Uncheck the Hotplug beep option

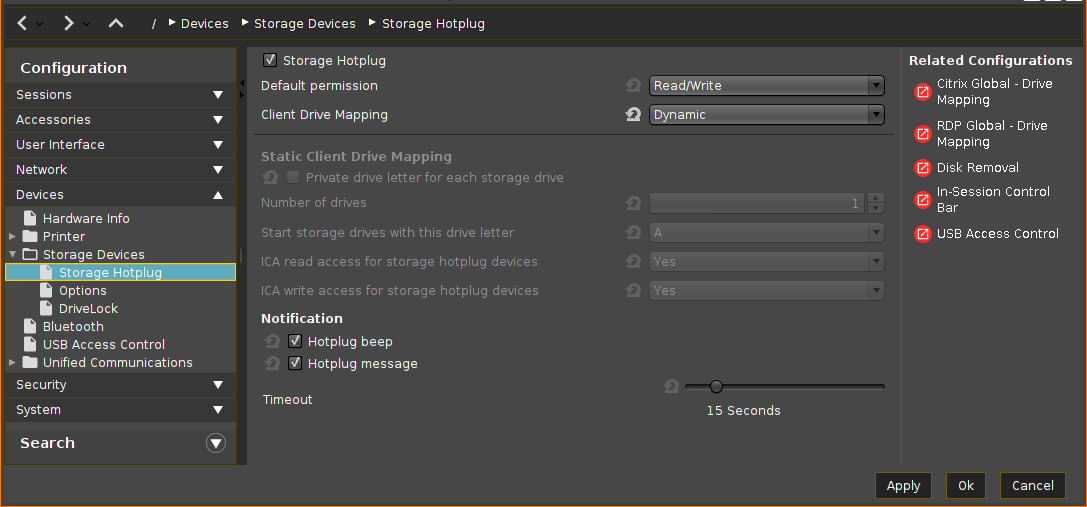pyautogui.click(x=295, y=342)
